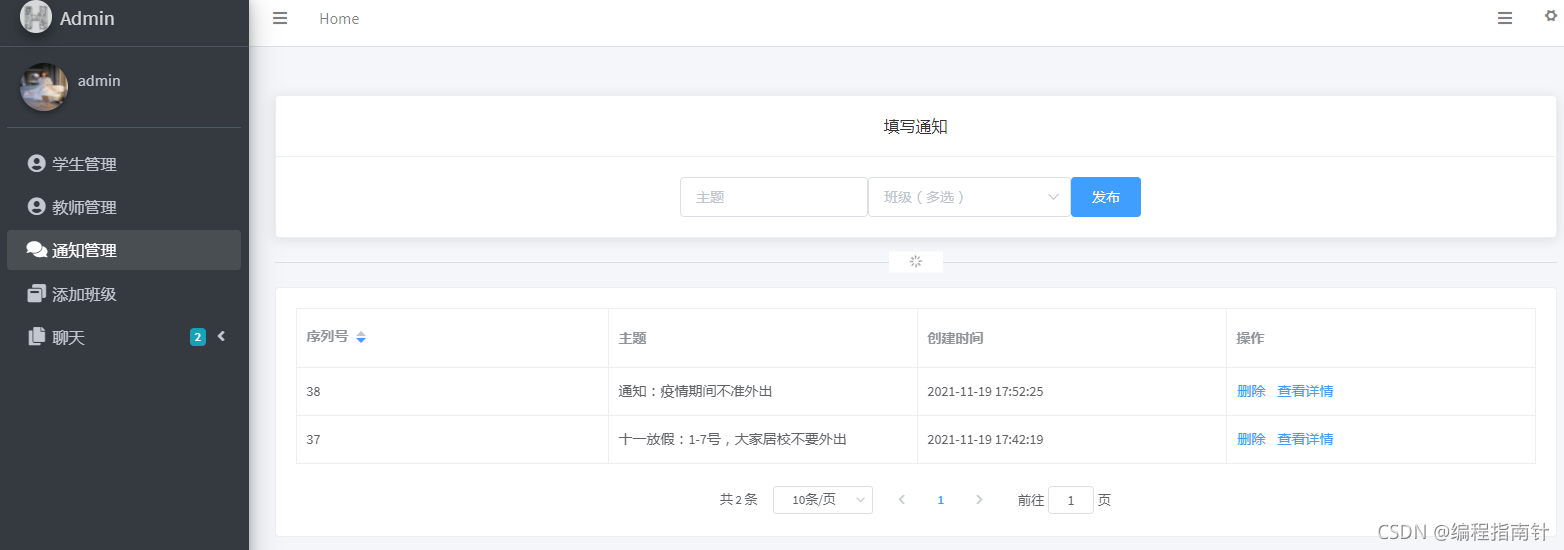Open the top-right hamburger menu icon
This screenshot has width=1564, height=550.
point(1505,18)
